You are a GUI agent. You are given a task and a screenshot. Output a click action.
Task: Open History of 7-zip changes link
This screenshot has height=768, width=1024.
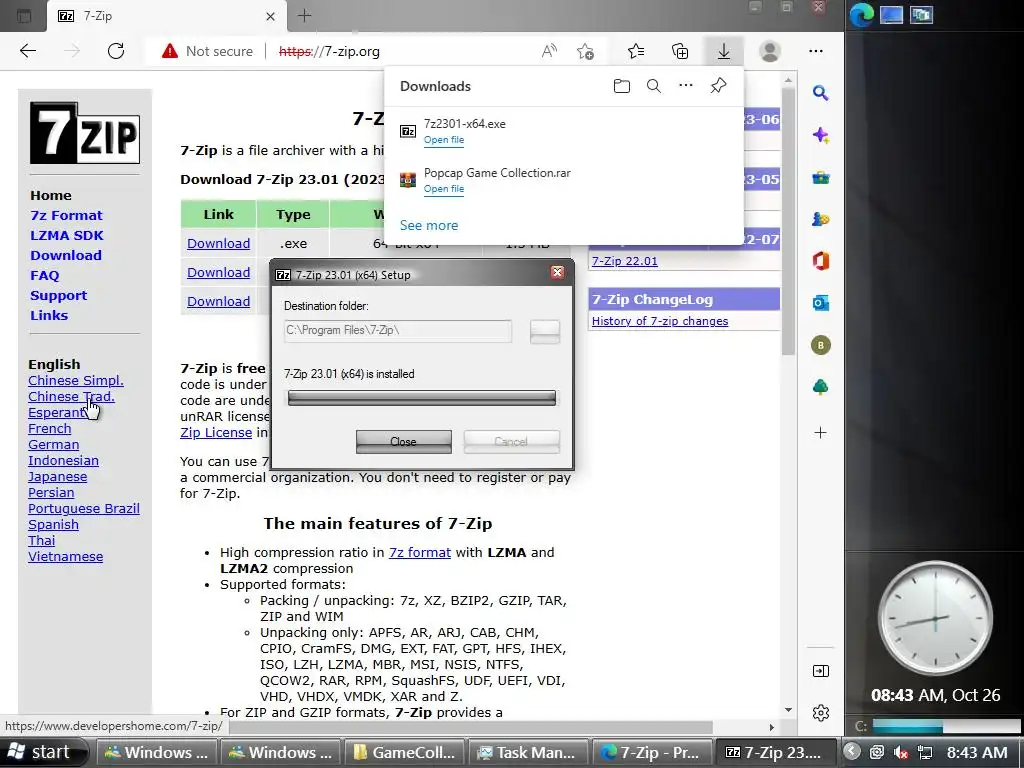pos(660,321)
